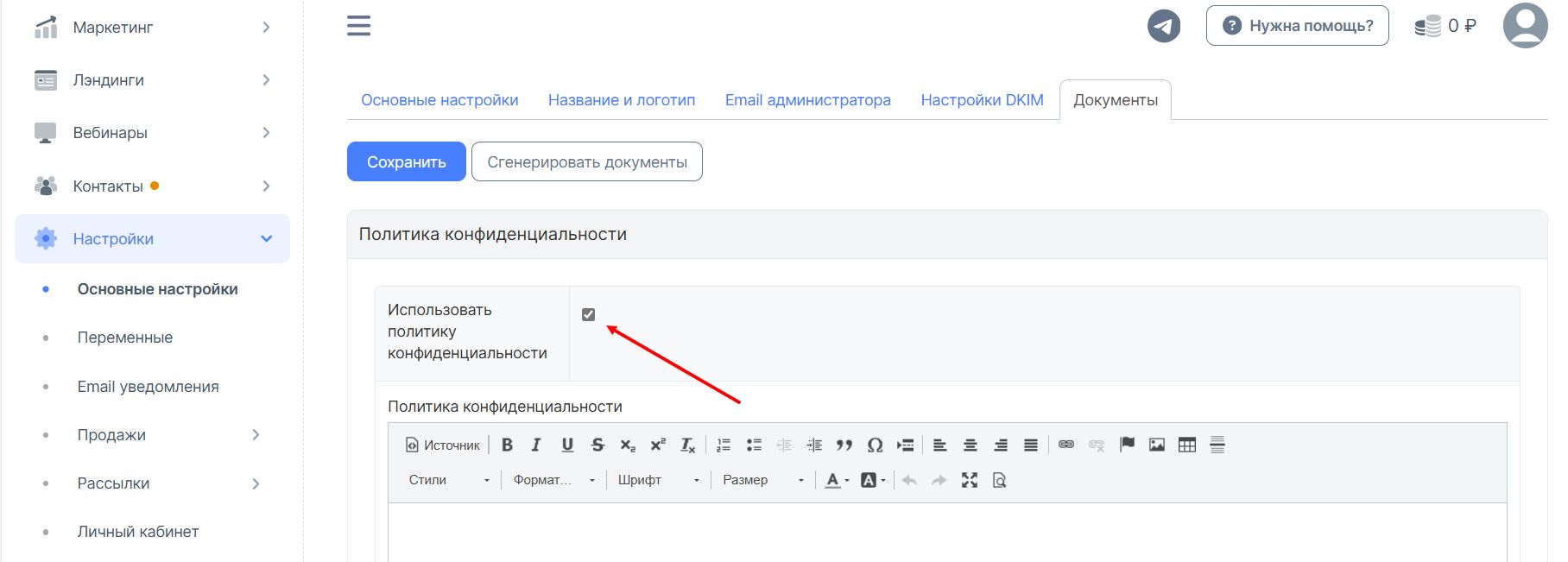Viewport: 1568px width, 562px height.
Task: Align text left
Action: click(x=940, y=445)
